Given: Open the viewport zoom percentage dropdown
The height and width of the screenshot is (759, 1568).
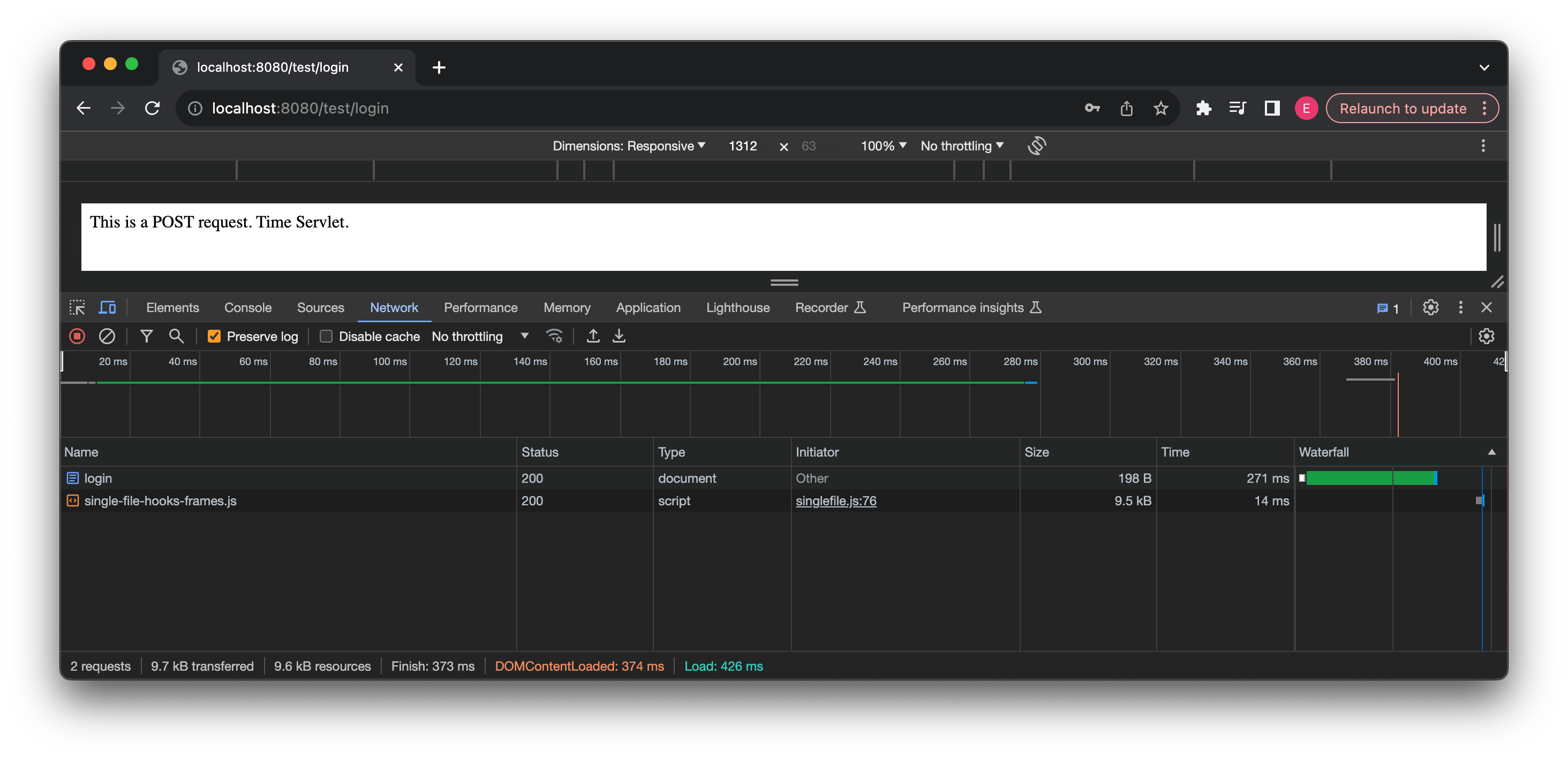Looking at the screenshot, I should pos(883,146).
